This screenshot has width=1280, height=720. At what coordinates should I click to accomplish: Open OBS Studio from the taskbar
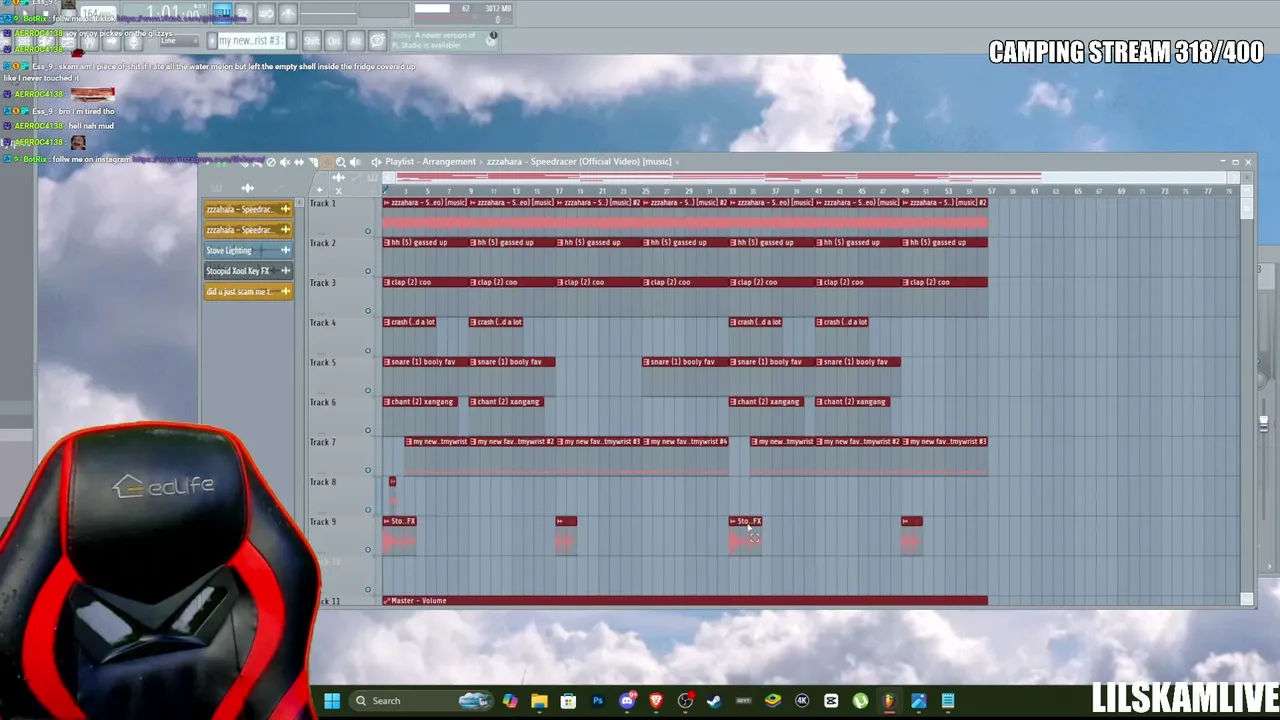point(685,701)
